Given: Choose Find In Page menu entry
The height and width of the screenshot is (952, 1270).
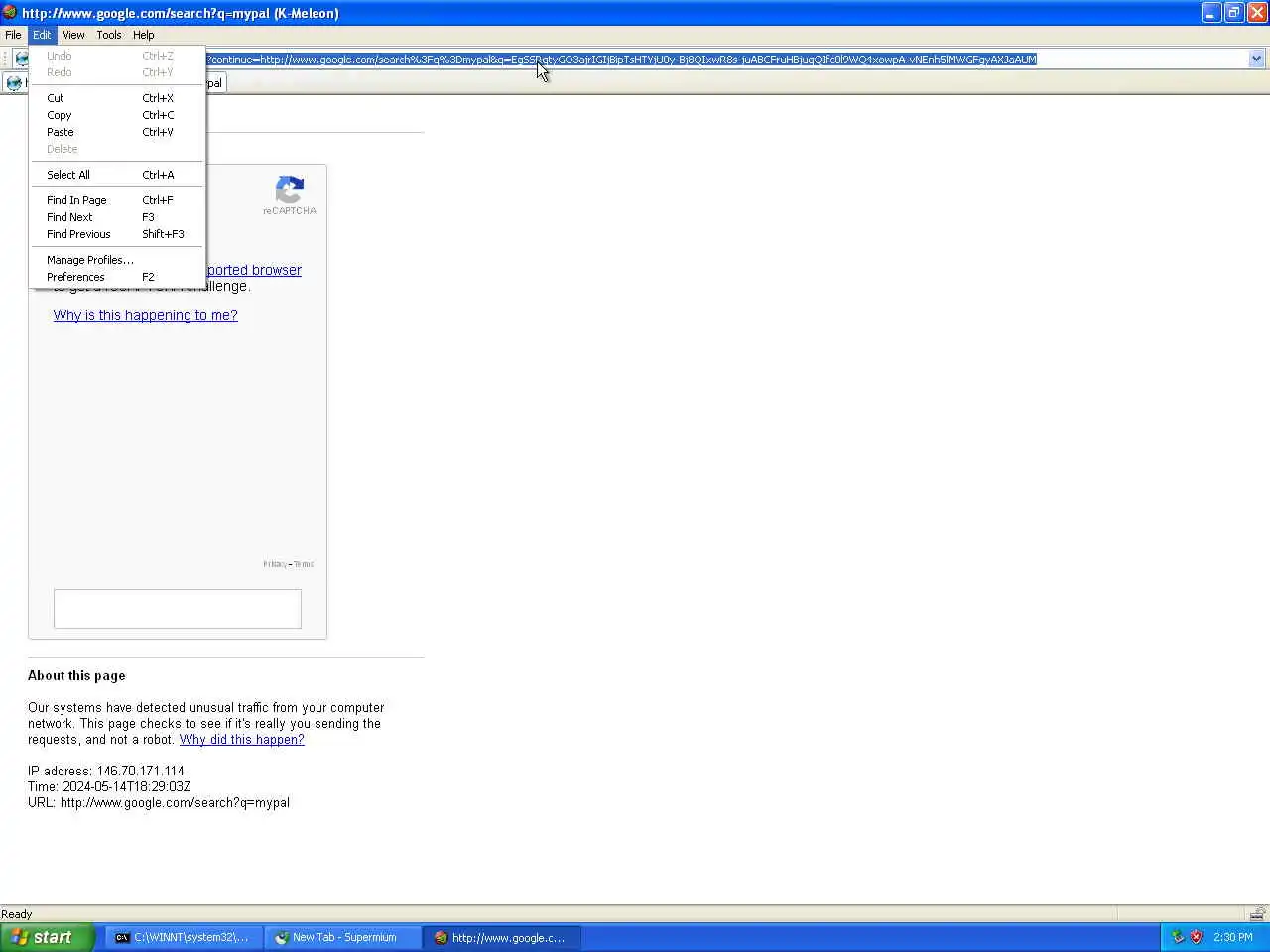Looking at the screenshot, I should tap(117, 200).
